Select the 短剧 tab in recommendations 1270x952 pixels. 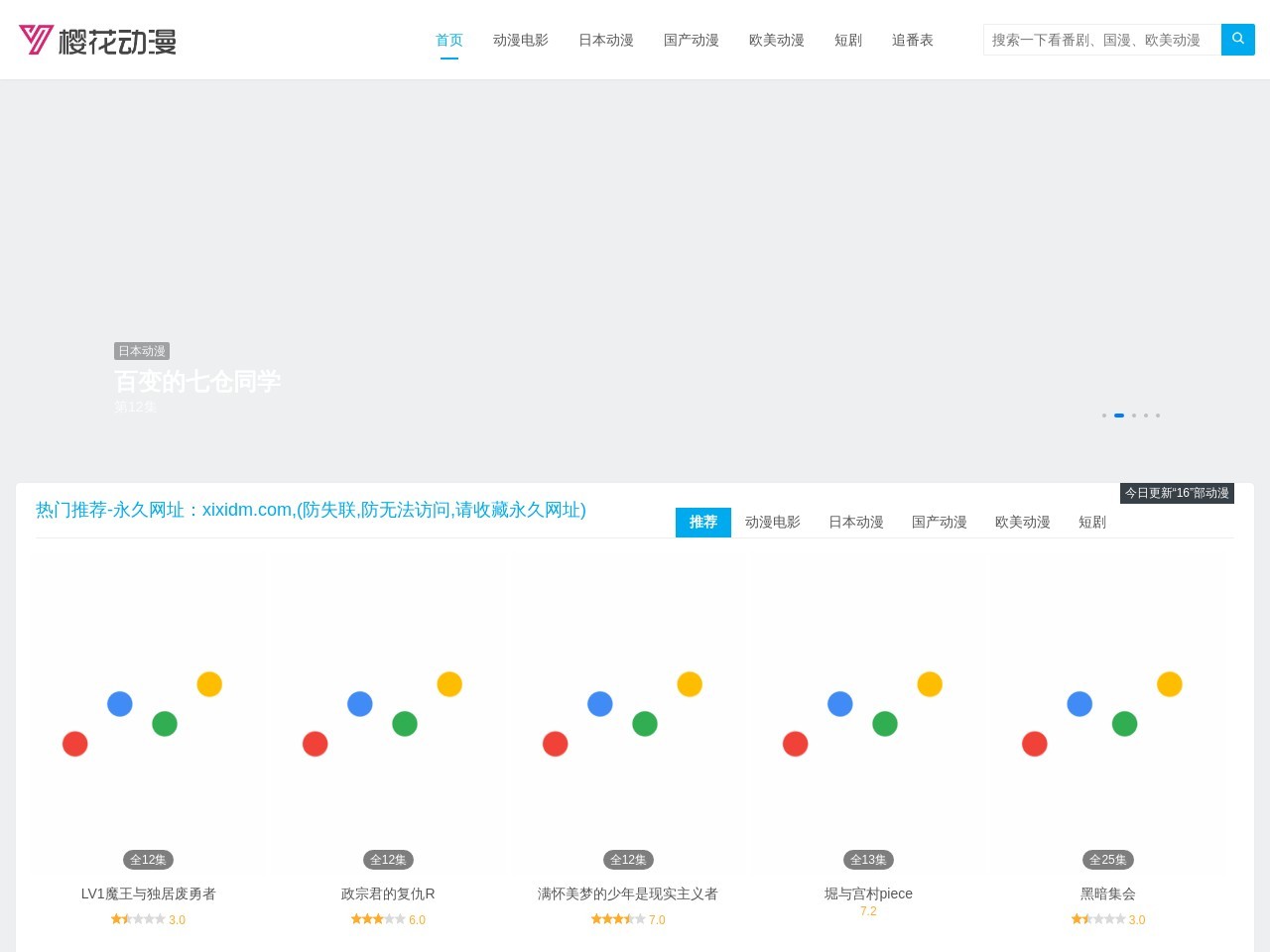1092,523
